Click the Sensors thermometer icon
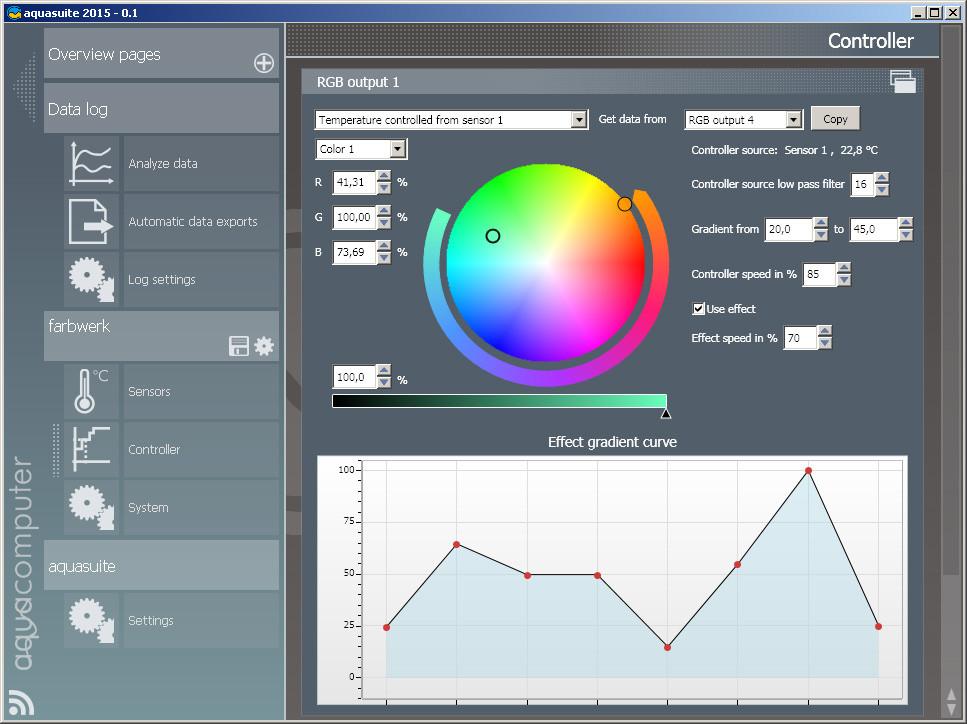Screen dimensions: 967x724 point(91,392)
